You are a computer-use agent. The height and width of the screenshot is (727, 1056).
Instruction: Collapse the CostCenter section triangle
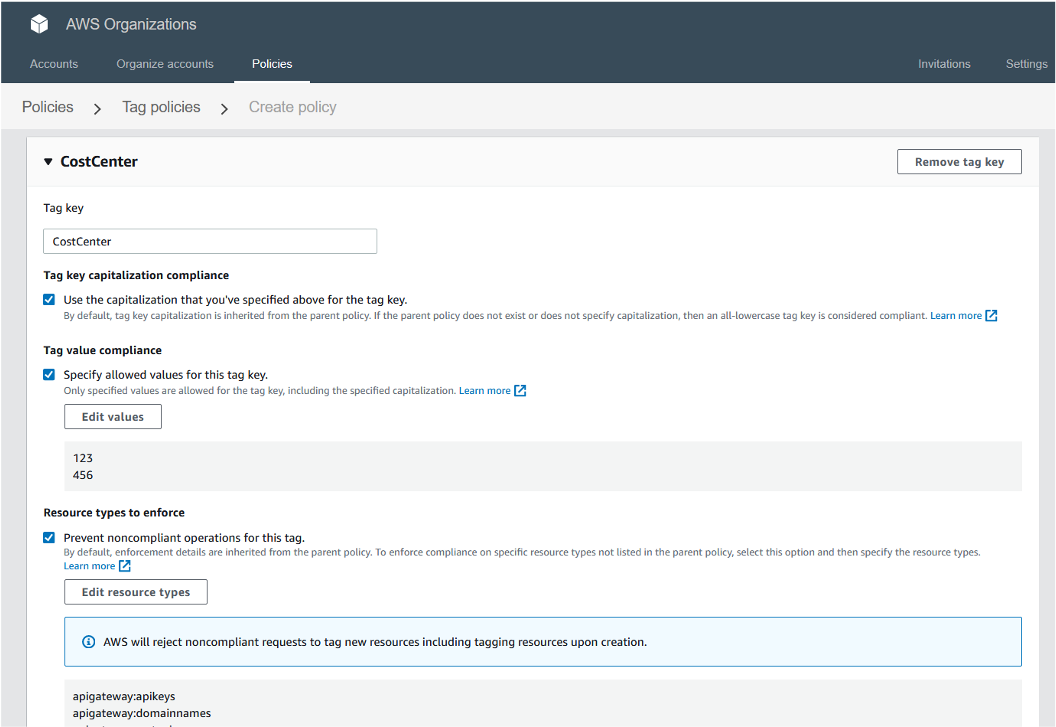[x=48, y=162]
